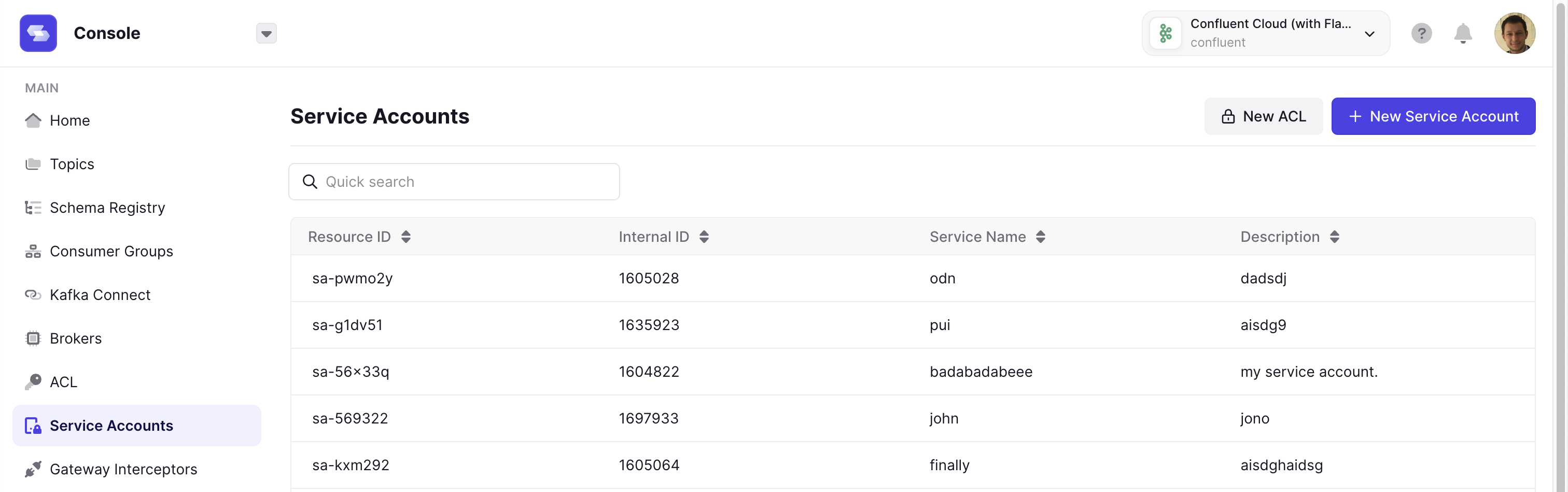The width and height of the screenshot is (1568, 492).
Task: Click the Kafka Connect link icon
Action: (33, 295)
